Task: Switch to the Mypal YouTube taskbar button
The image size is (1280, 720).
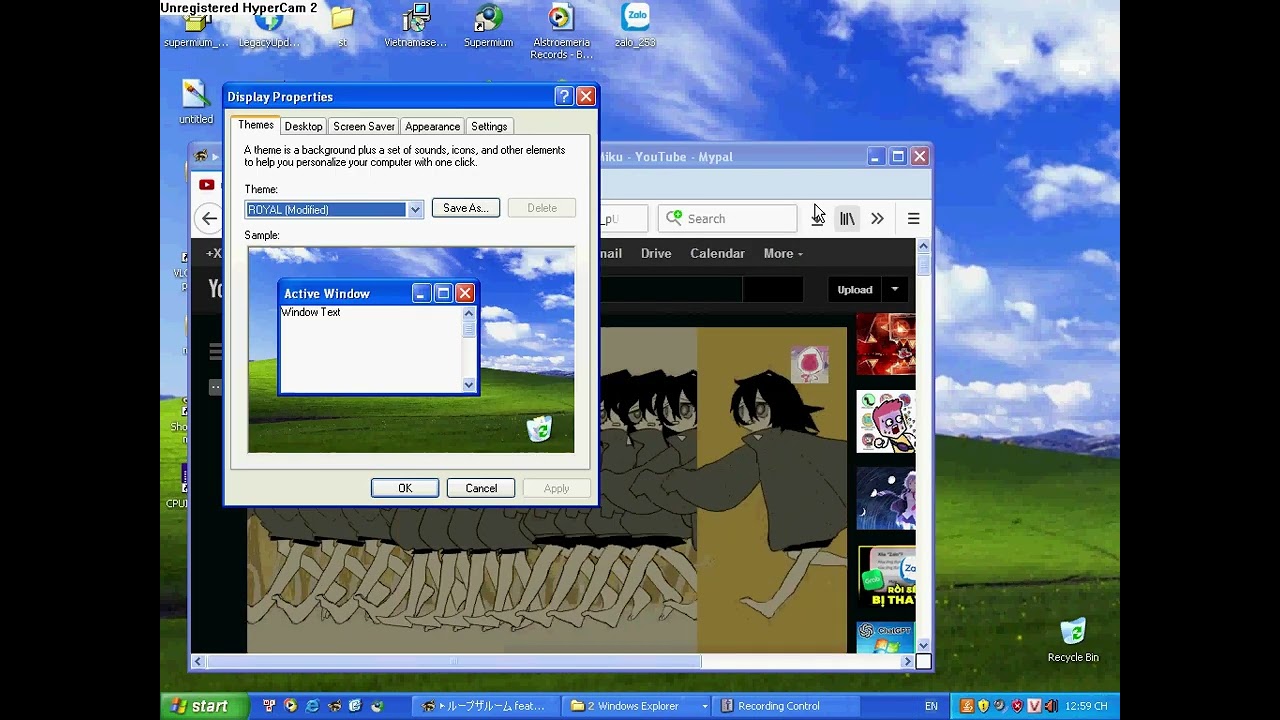Action: (x=484, y=706)
